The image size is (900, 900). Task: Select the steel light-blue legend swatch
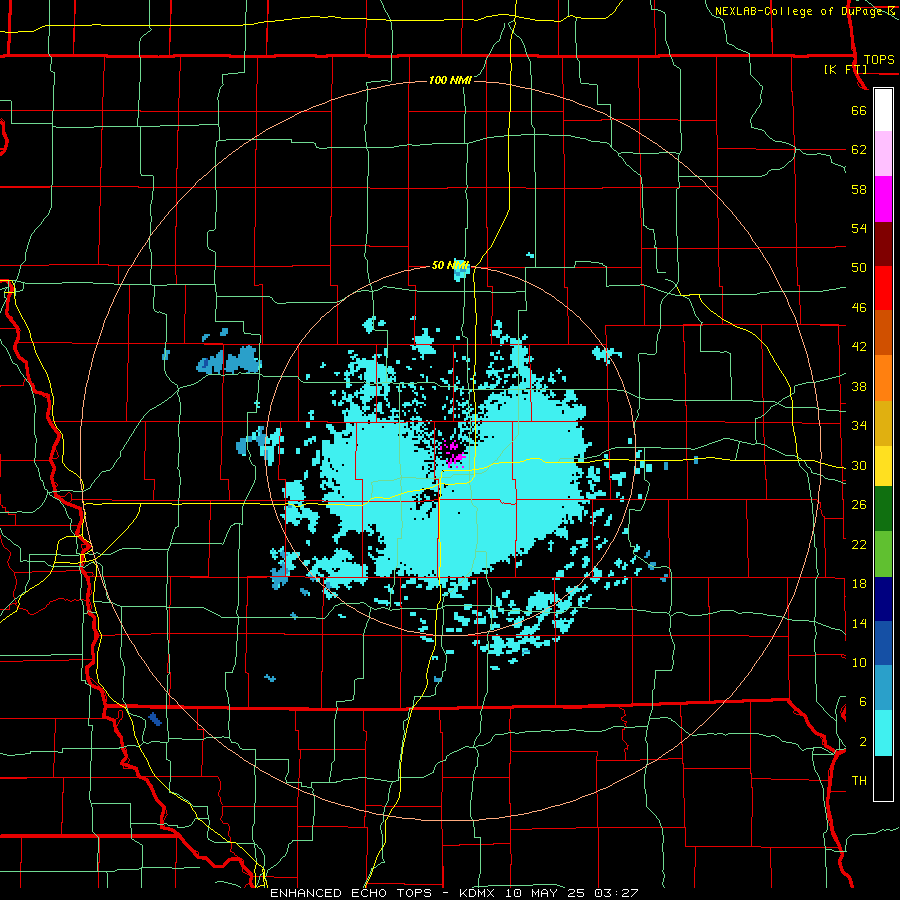(883, 688)
